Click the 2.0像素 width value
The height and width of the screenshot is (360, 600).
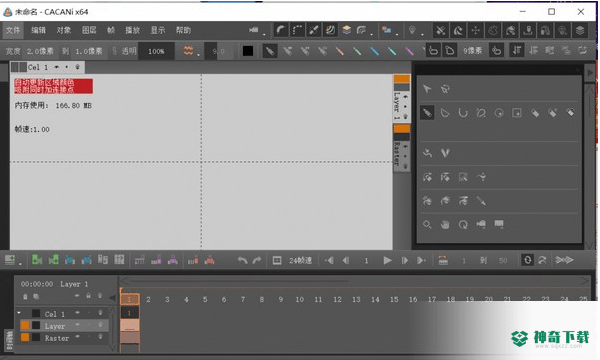(x=40, y=51)
